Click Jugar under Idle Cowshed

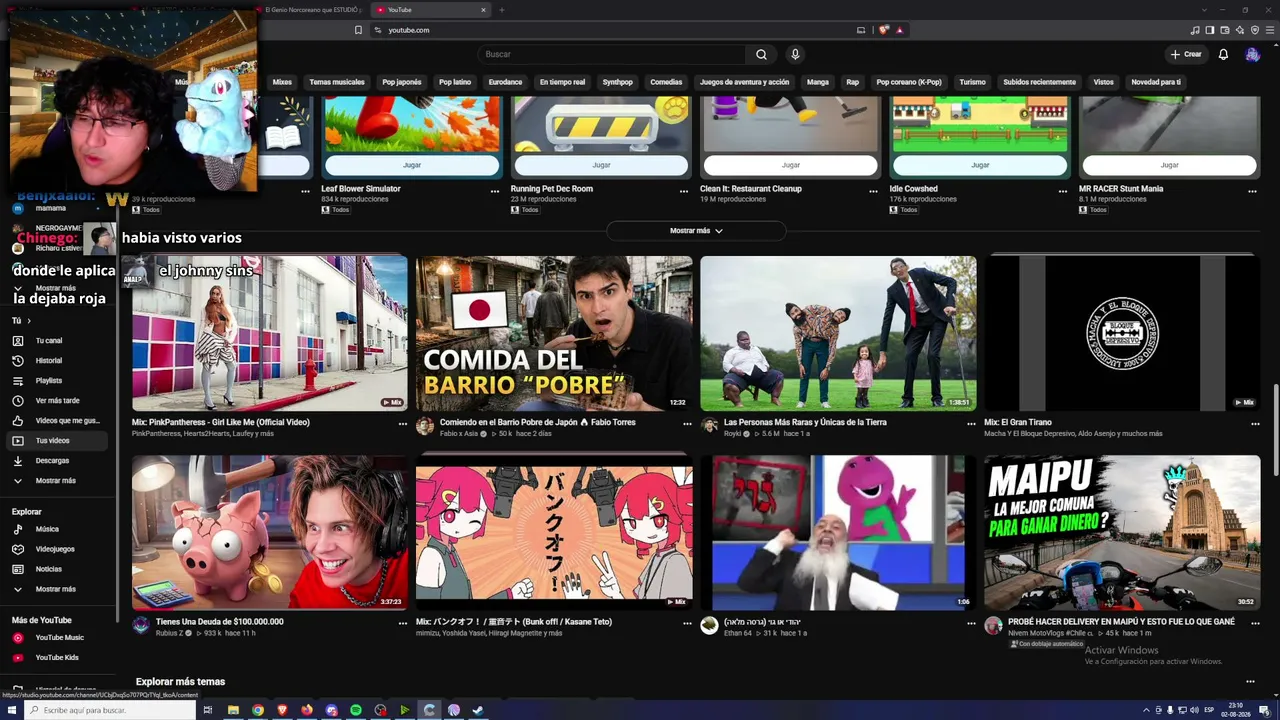click(x=980, y=165)
